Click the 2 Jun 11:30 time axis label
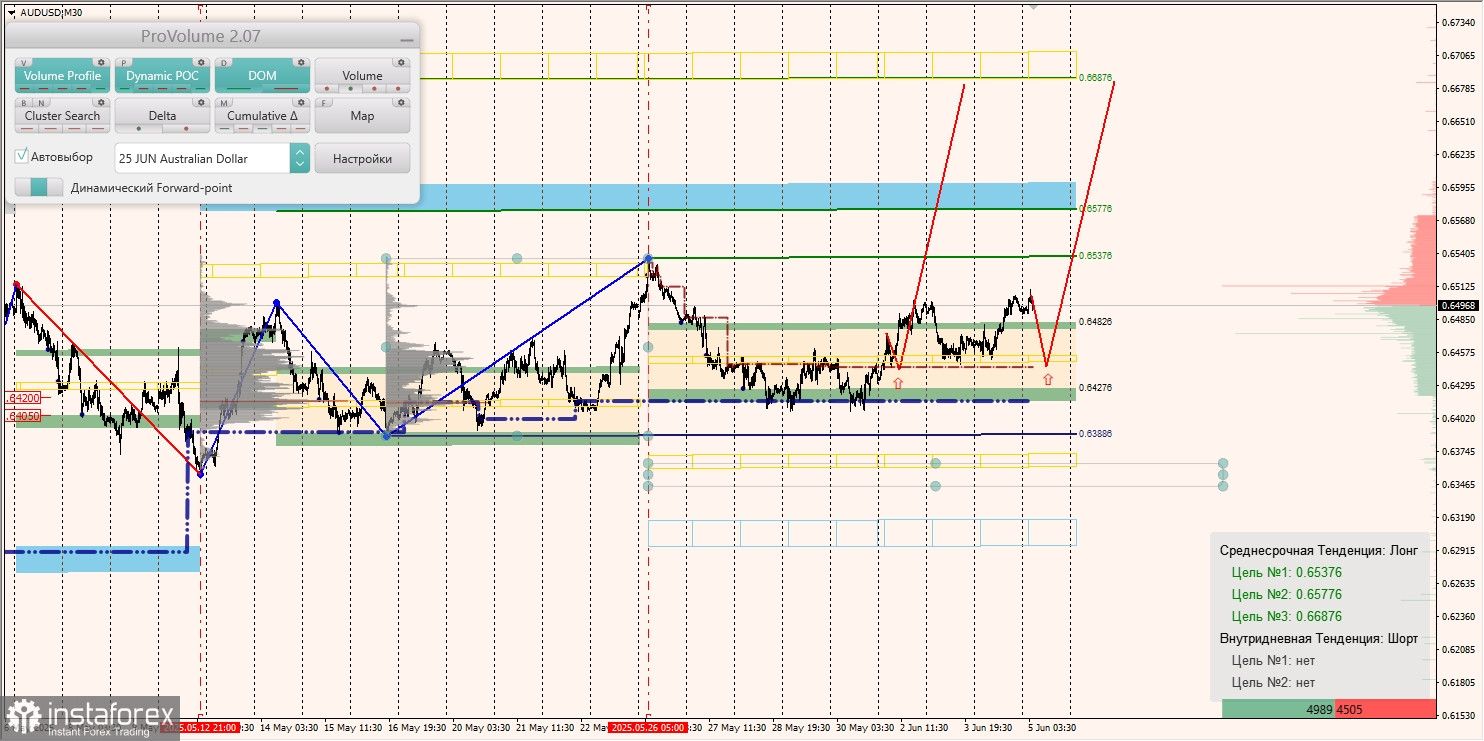1484x741 pixels. pyautogui.click(x=925, y=728)
